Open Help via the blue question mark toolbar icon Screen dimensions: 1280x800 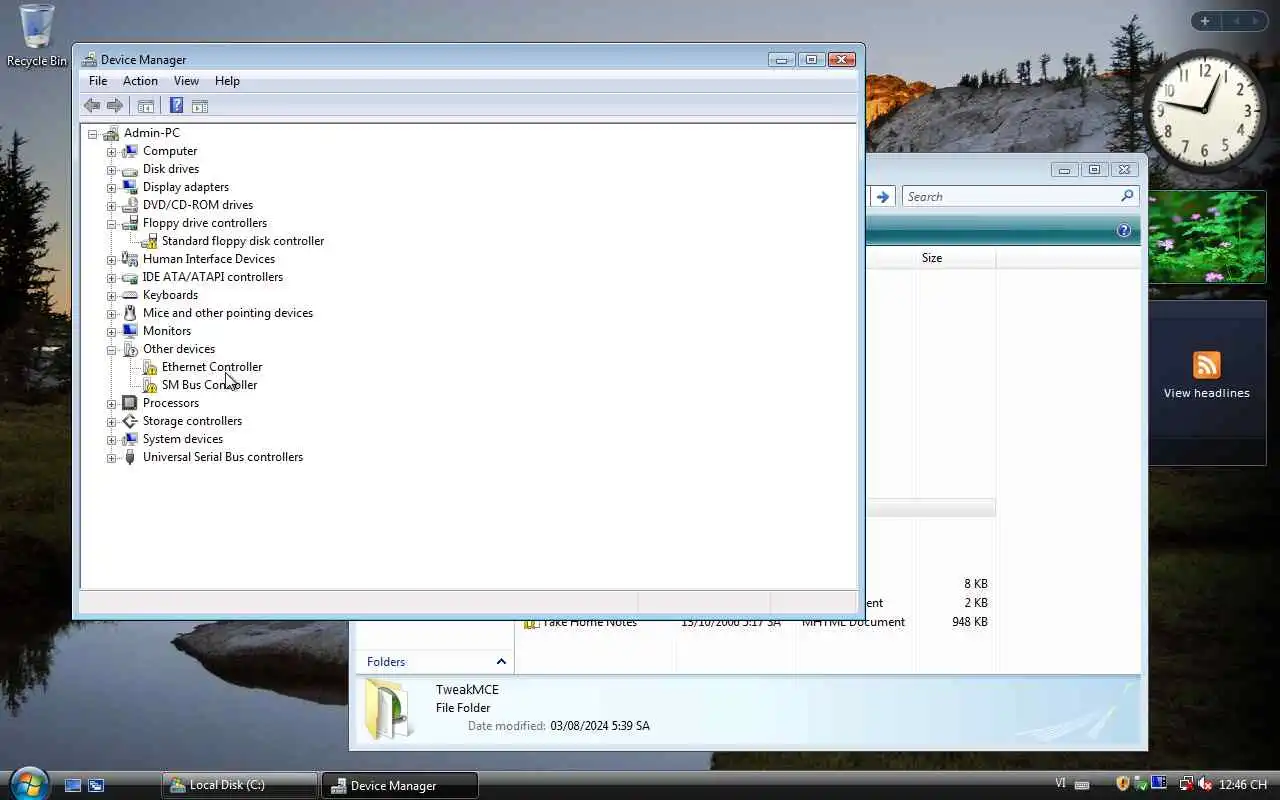[176, 105]
